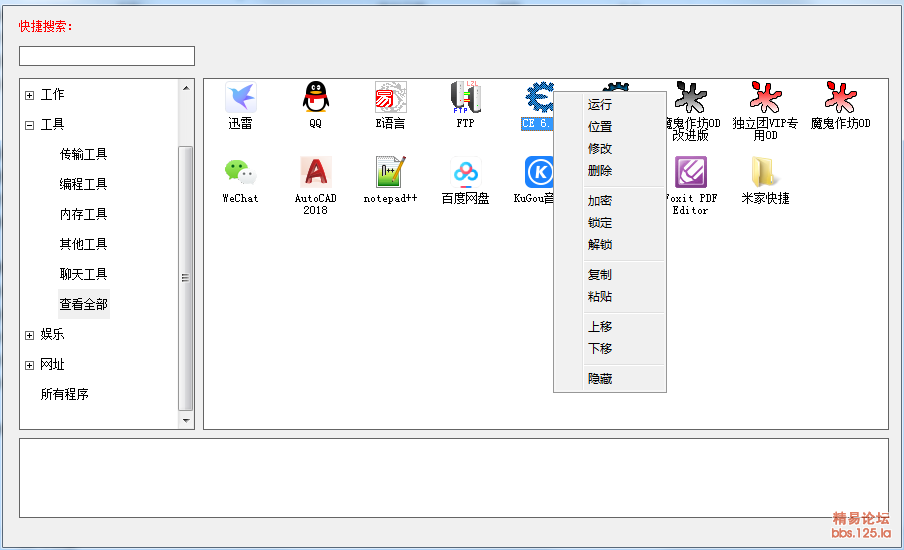904x550 pixels.
Task: Select the AutoCAD 2018 icon
Action: (315, 172)
